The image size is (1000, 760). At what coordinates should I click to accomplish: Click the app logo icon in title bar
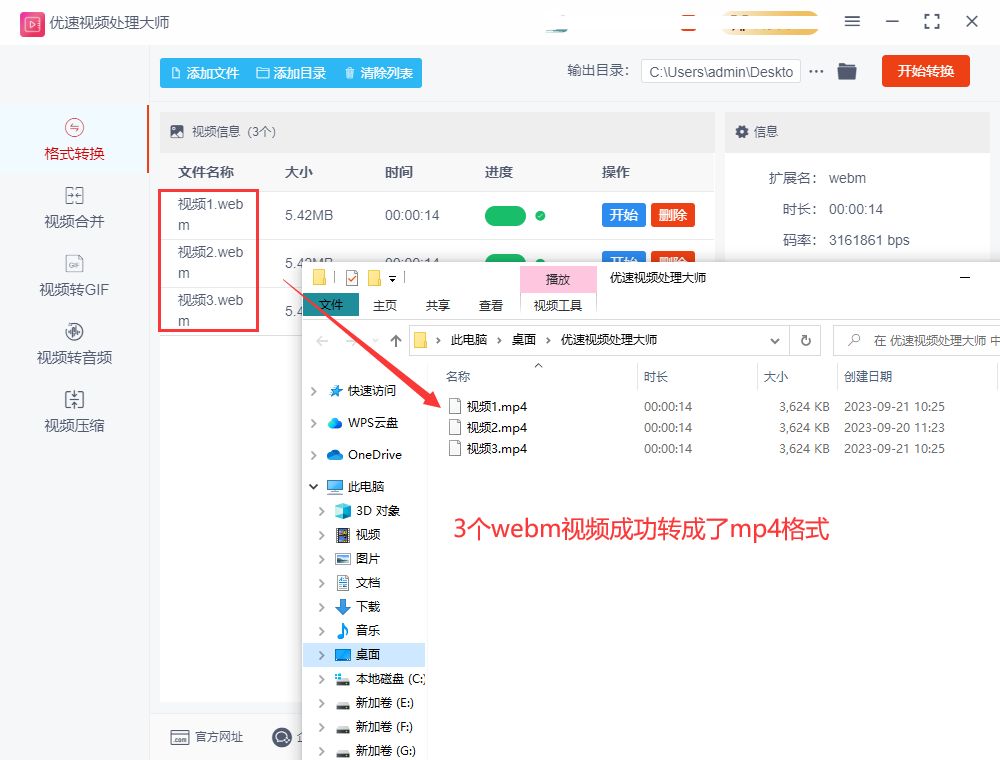32,24
